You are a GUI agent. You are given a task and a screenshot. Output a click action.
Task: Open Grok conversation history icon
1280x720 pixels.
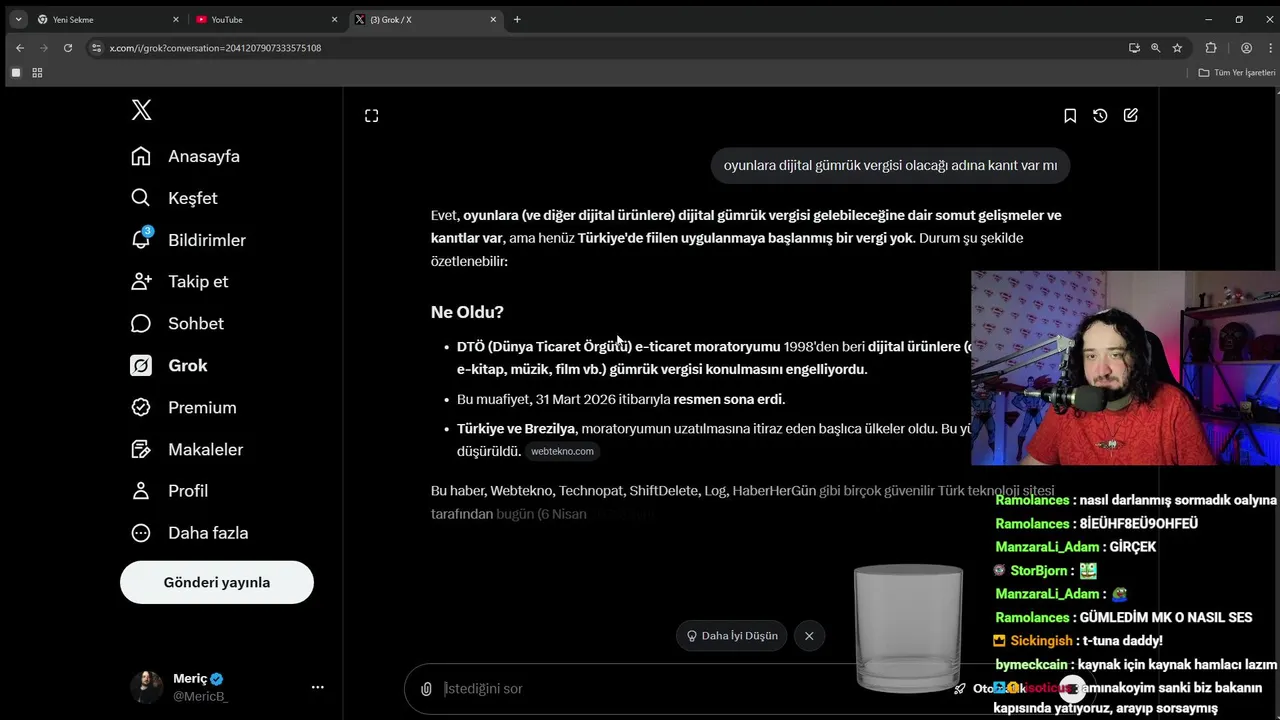(1100, 116)
